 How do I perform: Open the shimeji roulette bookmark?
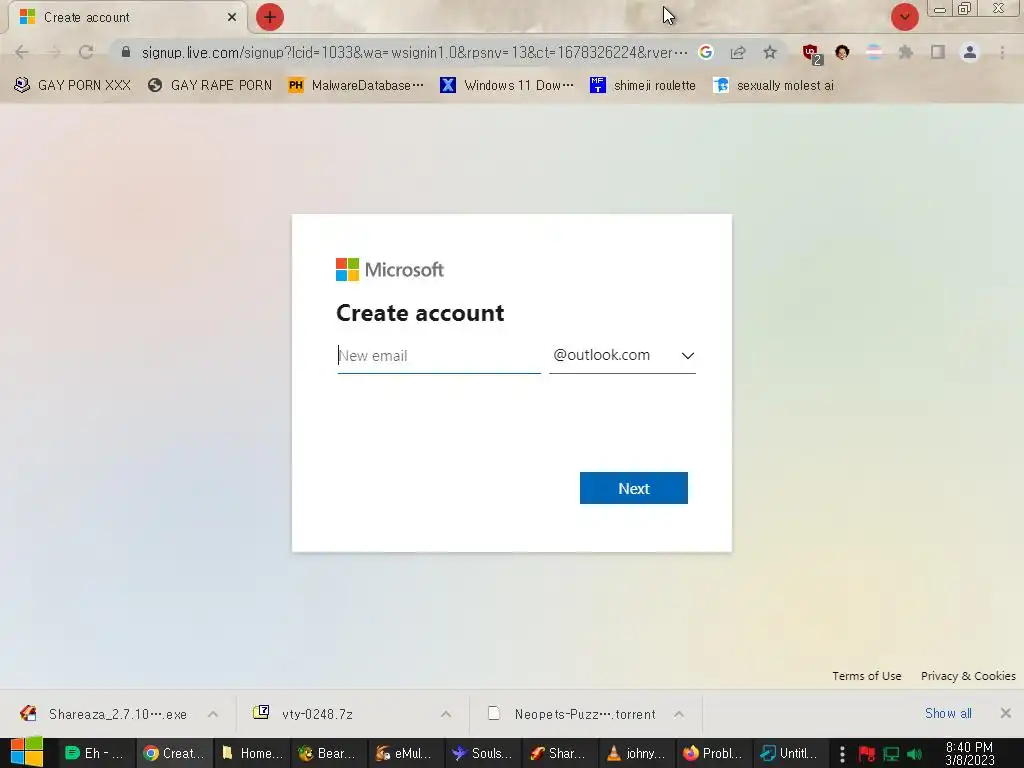643,86
